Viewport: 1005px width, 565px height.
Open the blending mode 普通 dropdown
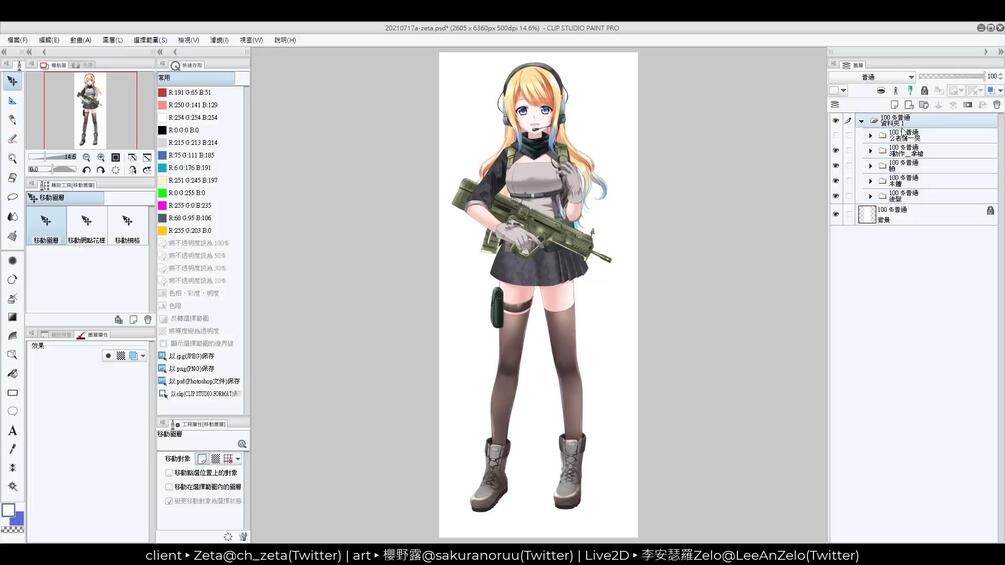[872, 76]
